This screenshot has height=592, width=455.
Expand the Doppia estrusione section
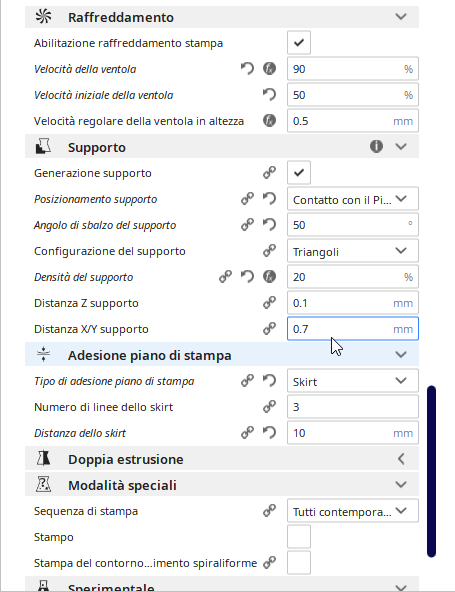tap(222, 459)
